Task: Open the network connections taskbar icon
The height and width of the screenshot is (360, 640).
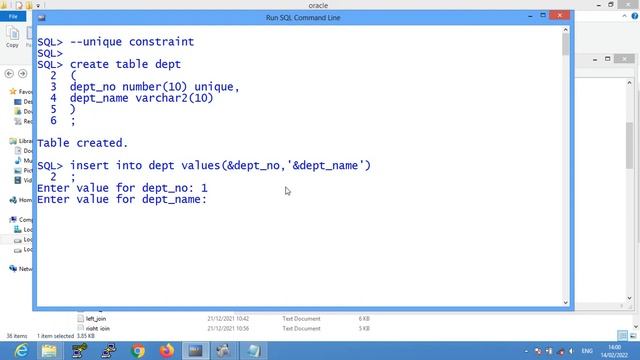Action: click(109, 351)
